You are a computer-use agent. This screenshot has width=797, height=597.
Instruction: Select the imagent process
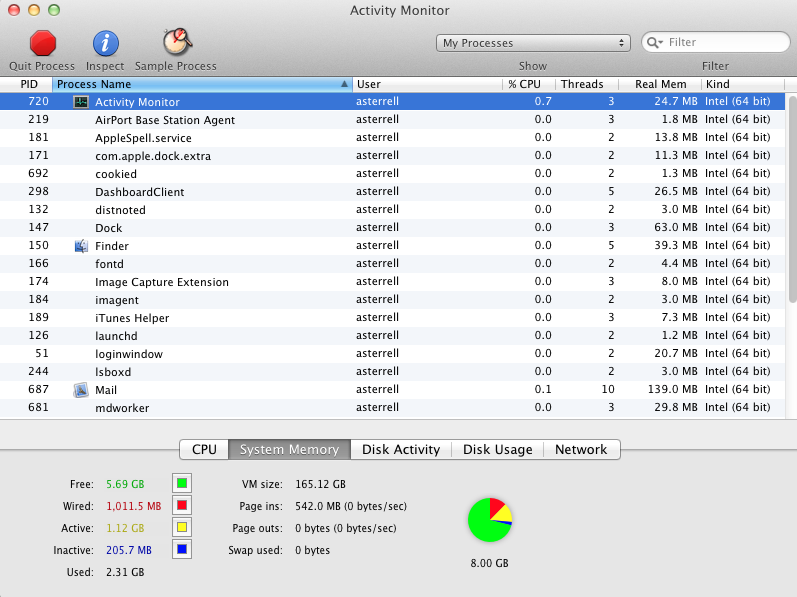[392, 300]
